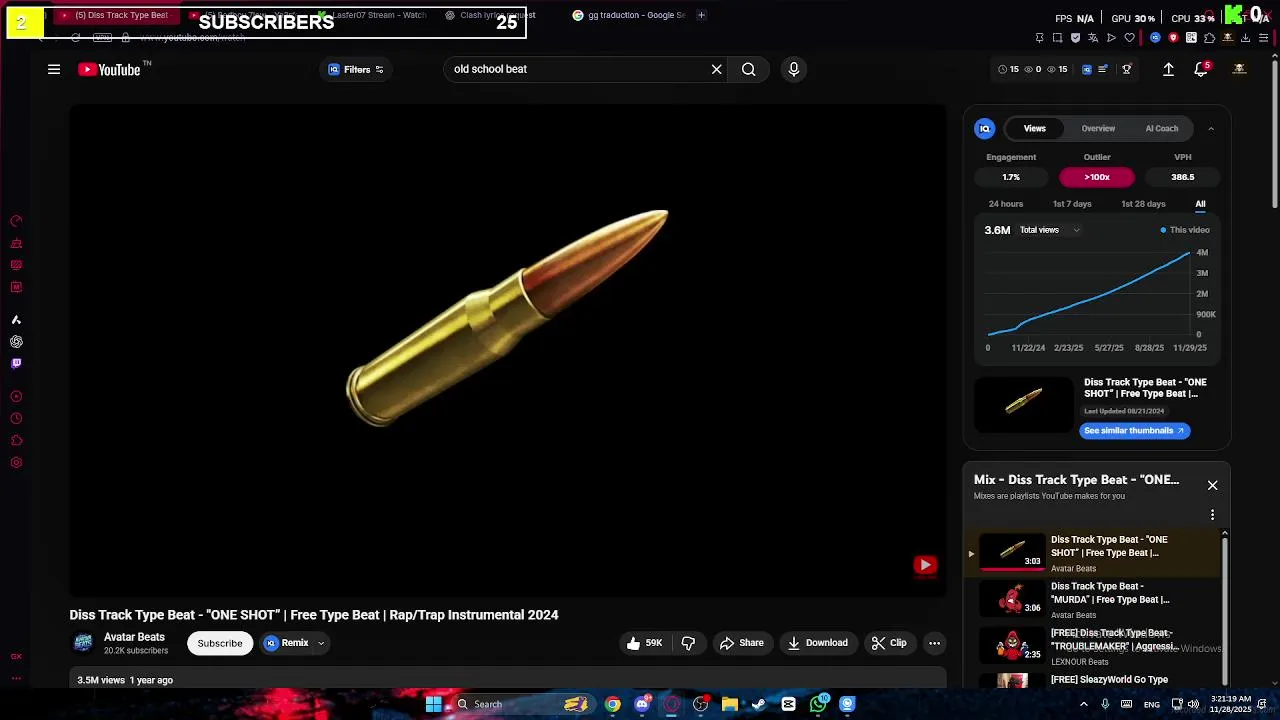Switch to the Diss Track Type Beat browser tab
1280x720 pixels.
tap(116, 15)
